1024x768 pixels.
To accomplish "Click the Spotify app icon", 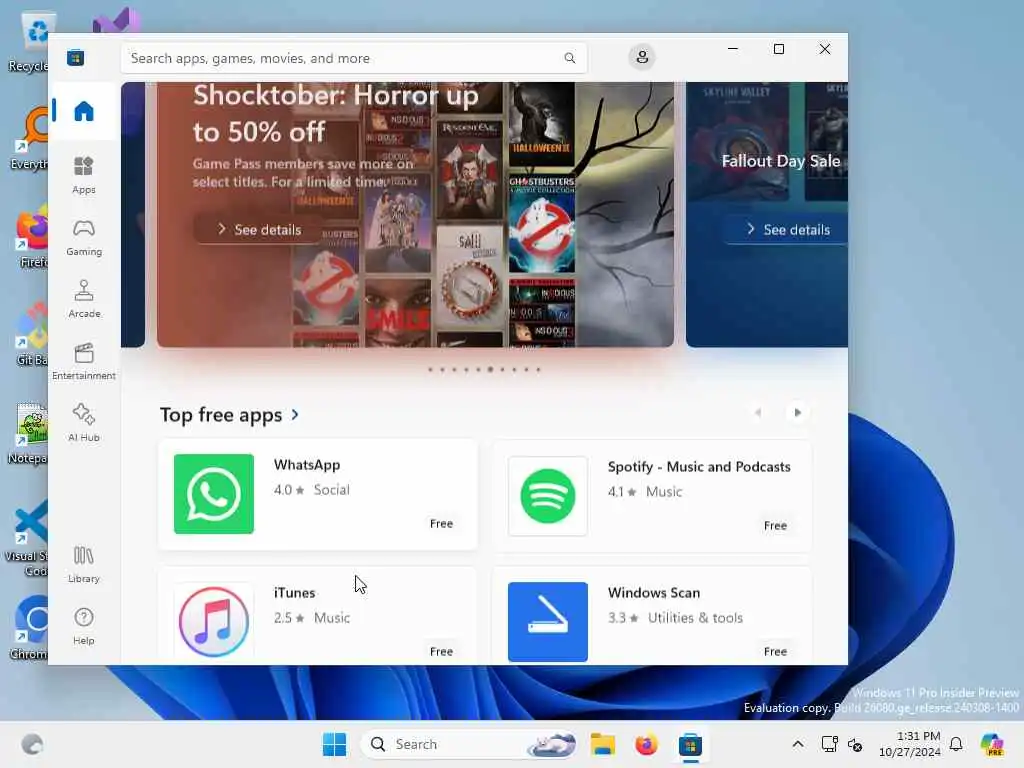I will click(547, 496).
